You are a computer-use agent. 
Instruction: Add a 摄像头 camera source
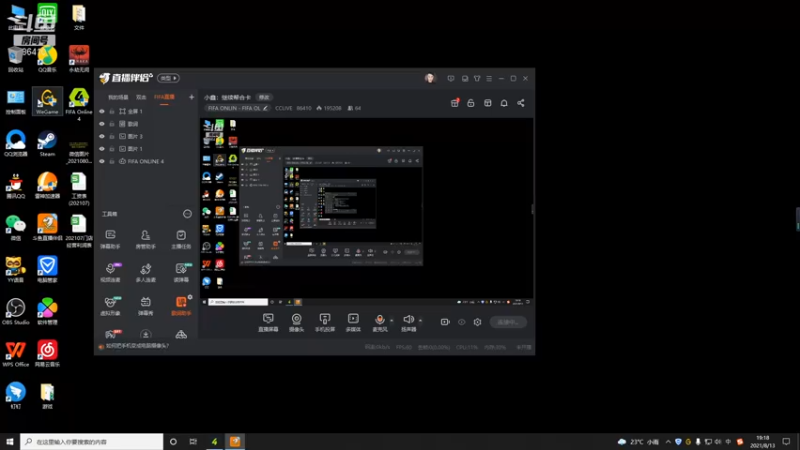pos(296,323)
